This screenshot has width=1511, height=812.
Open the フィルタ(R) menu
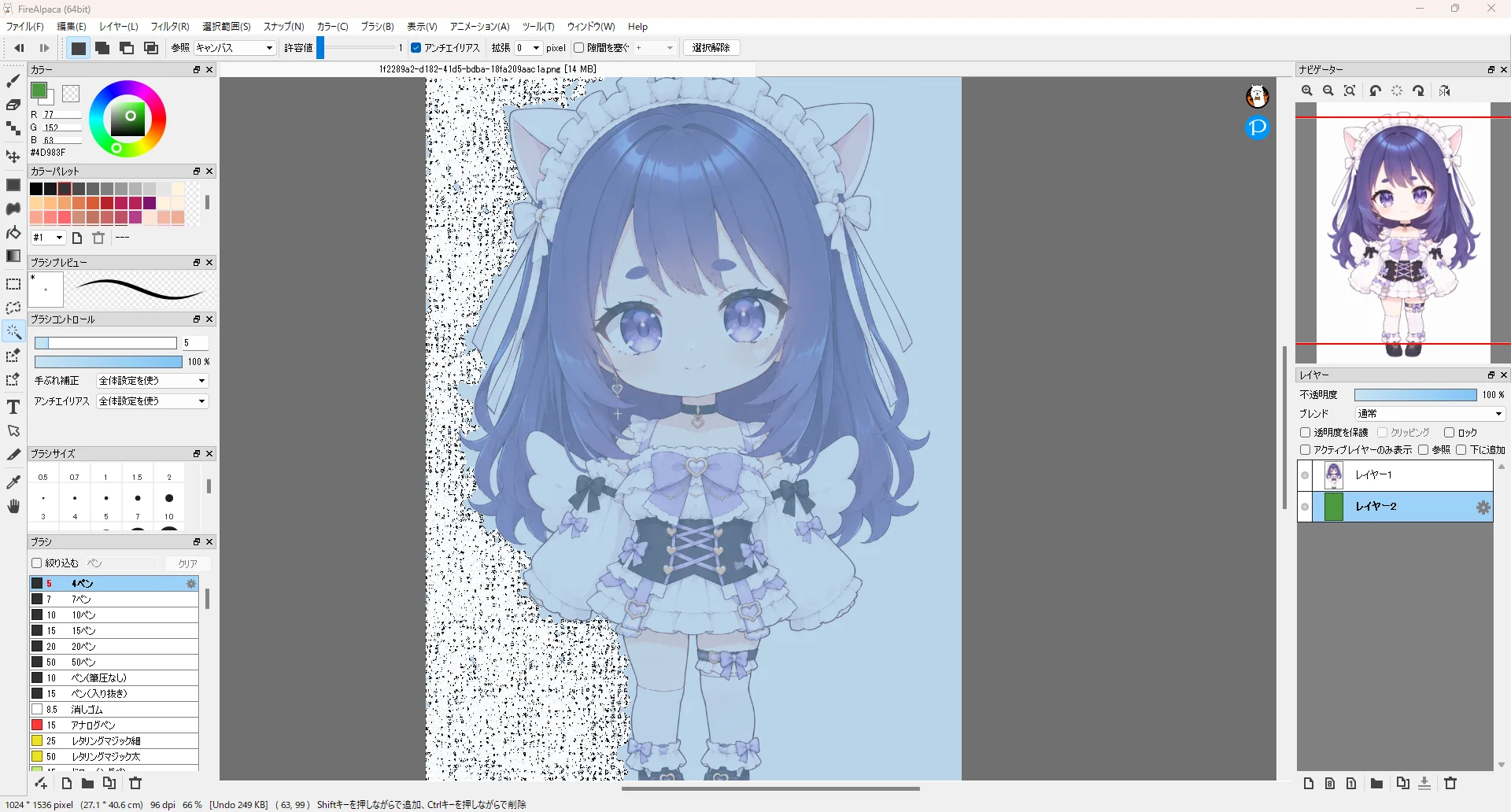tap(170, 26)
